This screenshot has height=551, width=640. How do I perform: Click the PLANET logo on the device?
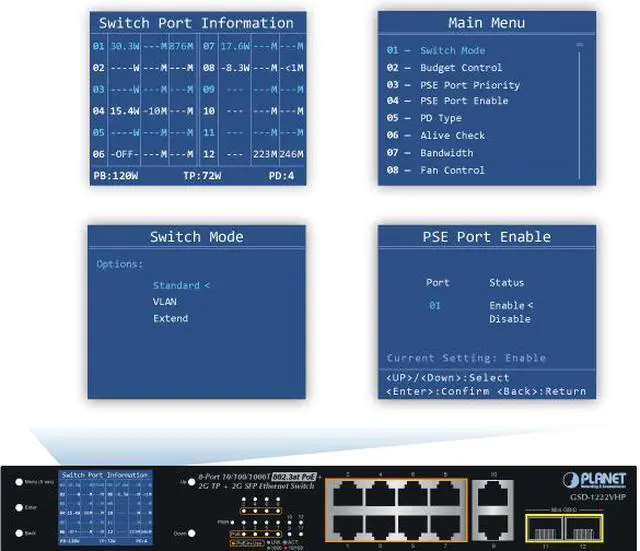tap(596, 478)
